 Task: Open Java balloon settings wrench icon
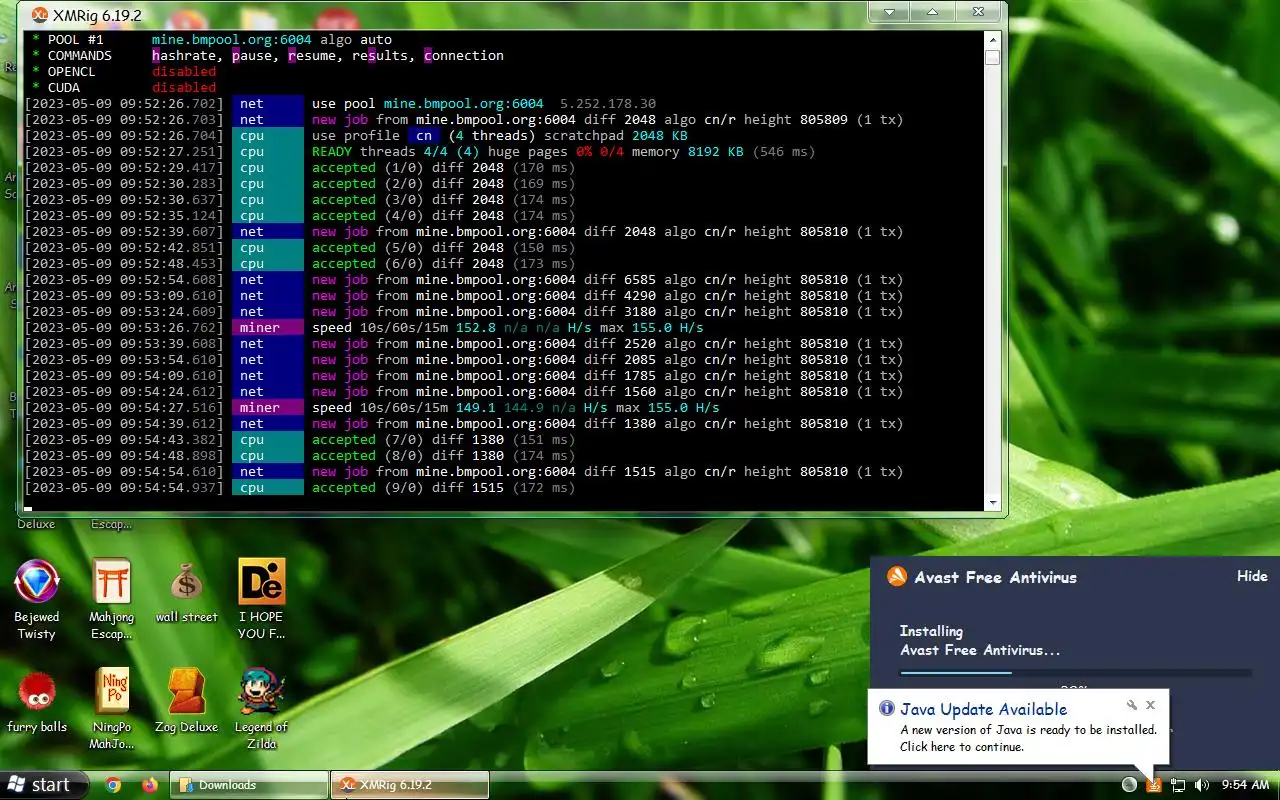1132,705
